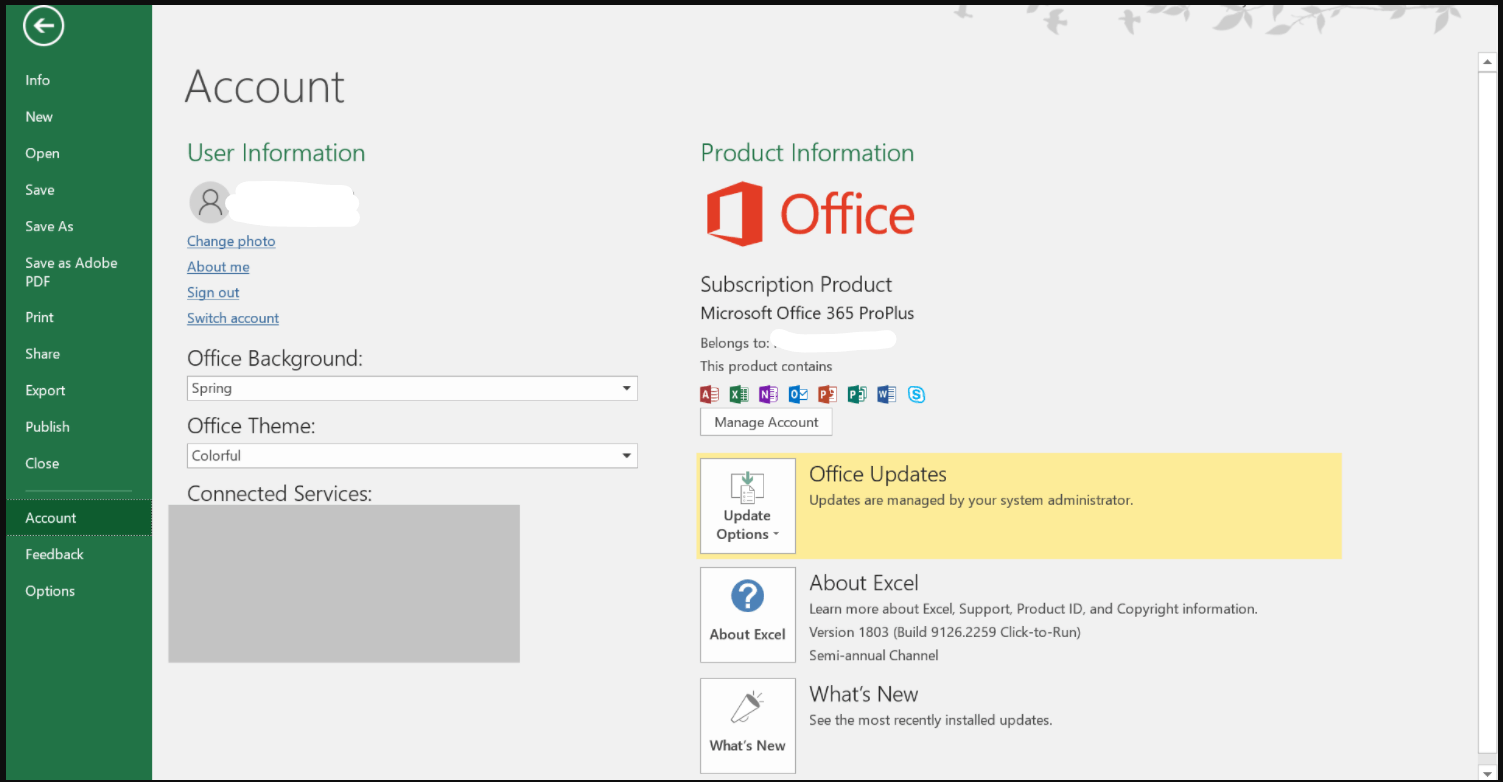Go back using the arrow circle icon

[44, 27]
